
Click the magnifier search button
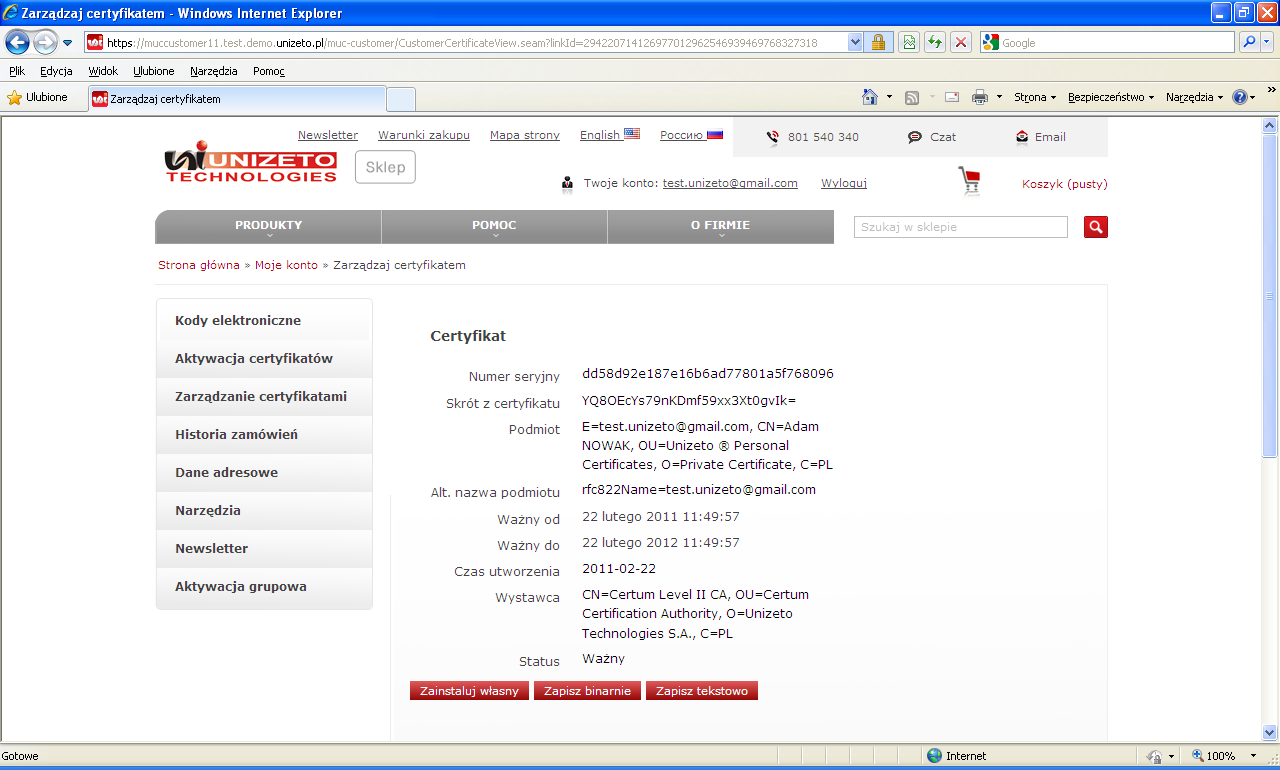tap(1248, 43)
